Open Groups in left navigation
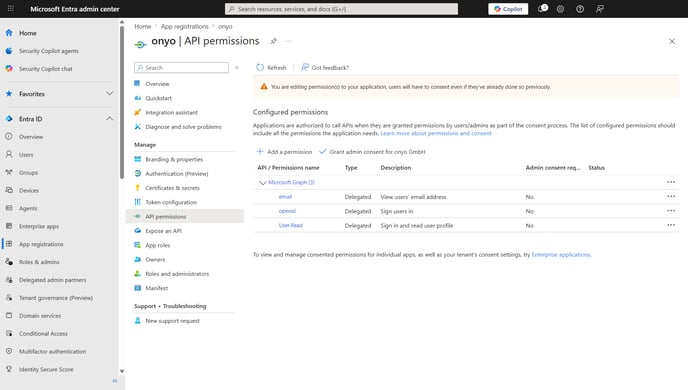688x390 pixels. pyautogui.click(x=28, y=173)
